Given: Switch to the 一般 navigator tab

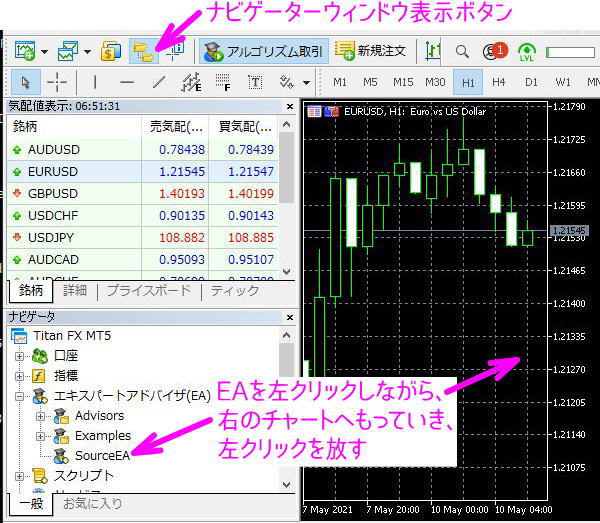Looking at the screenshot, I should (31, 503).
